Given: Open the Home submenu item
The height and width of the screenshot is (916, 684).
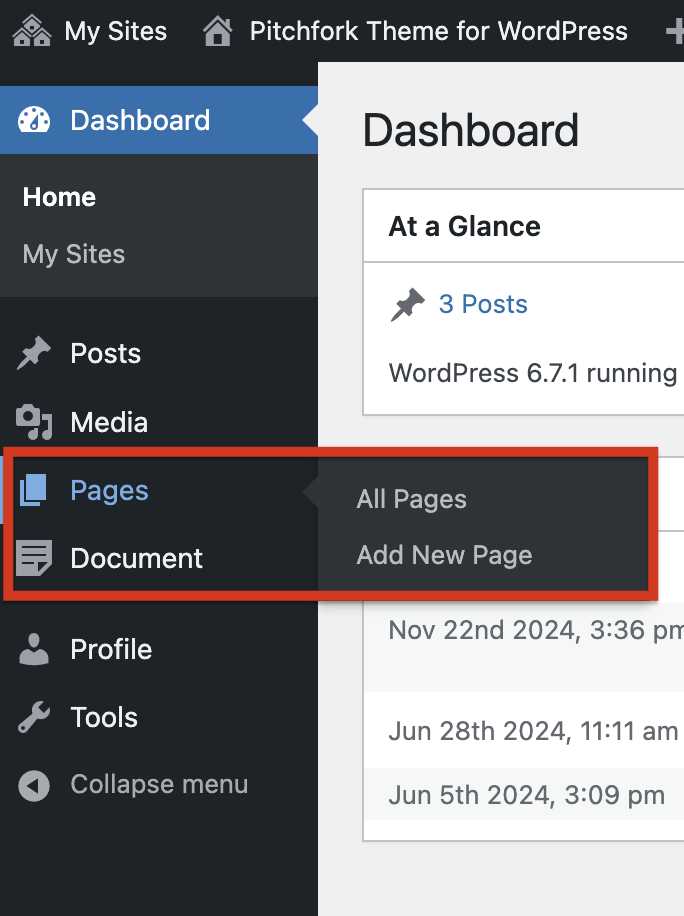Looking at the screenshot, I should point(59,197).
